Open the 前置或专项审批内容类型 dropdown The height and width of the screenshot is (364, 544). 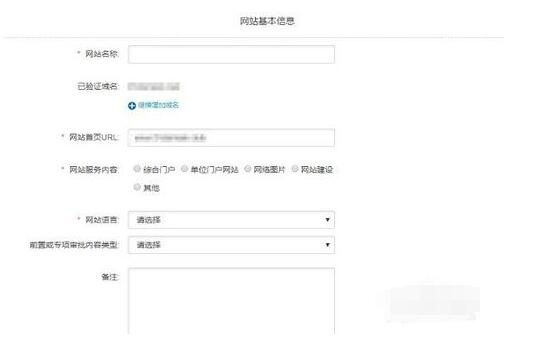click(x=231, y=245)
